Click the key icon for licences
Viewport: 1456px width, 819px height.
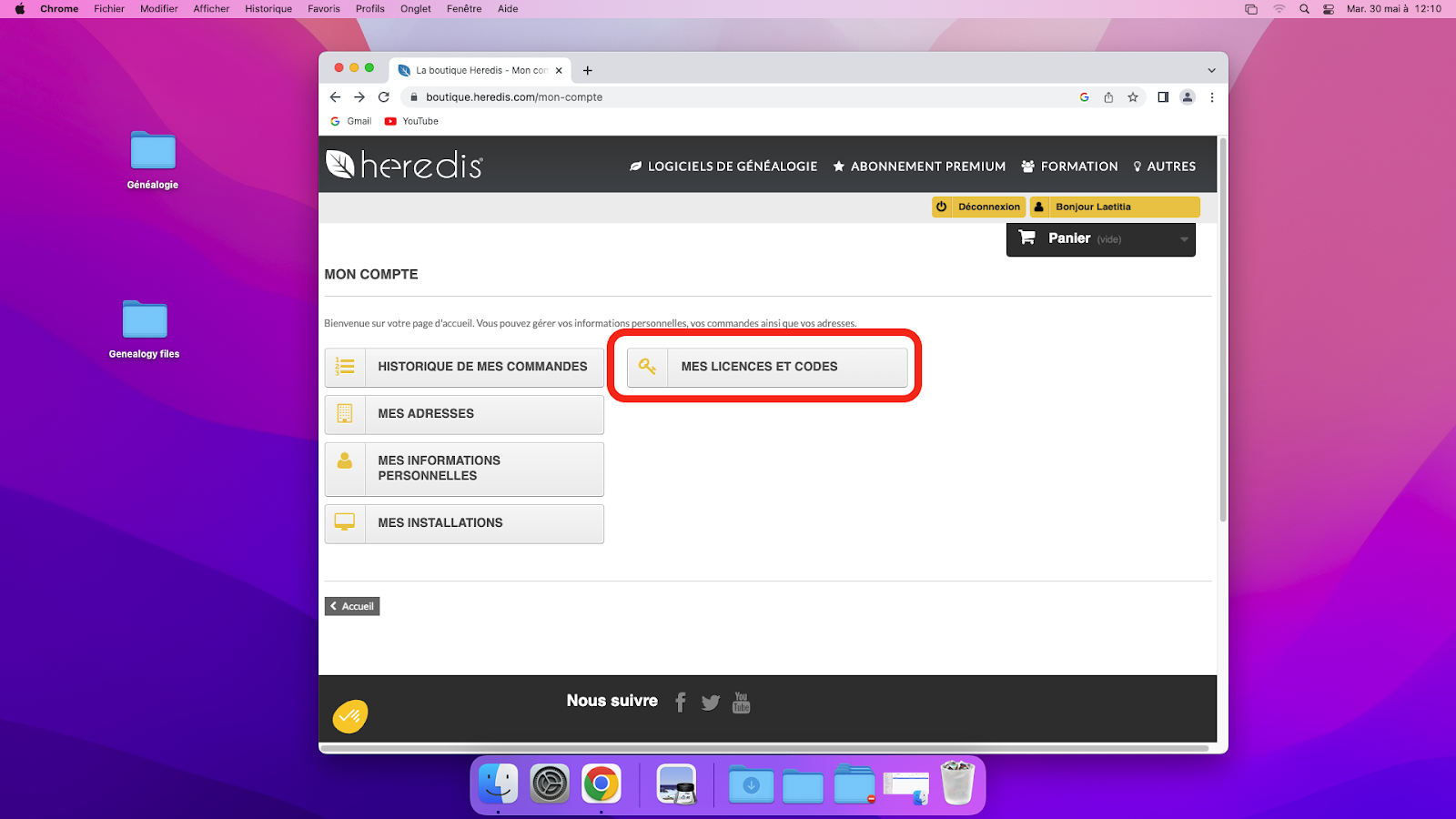click(647, 367)
